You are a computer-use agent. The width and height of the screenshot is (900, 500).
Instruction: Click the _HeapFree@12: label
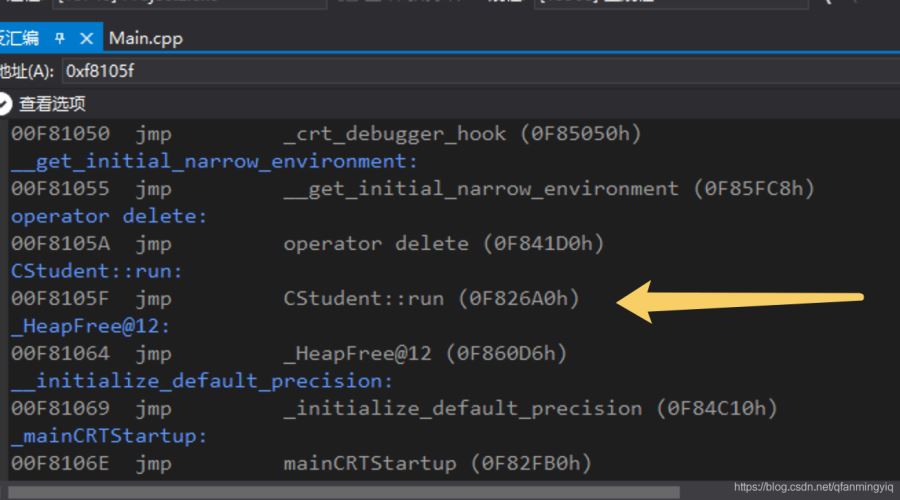click(x=90, y=326)
